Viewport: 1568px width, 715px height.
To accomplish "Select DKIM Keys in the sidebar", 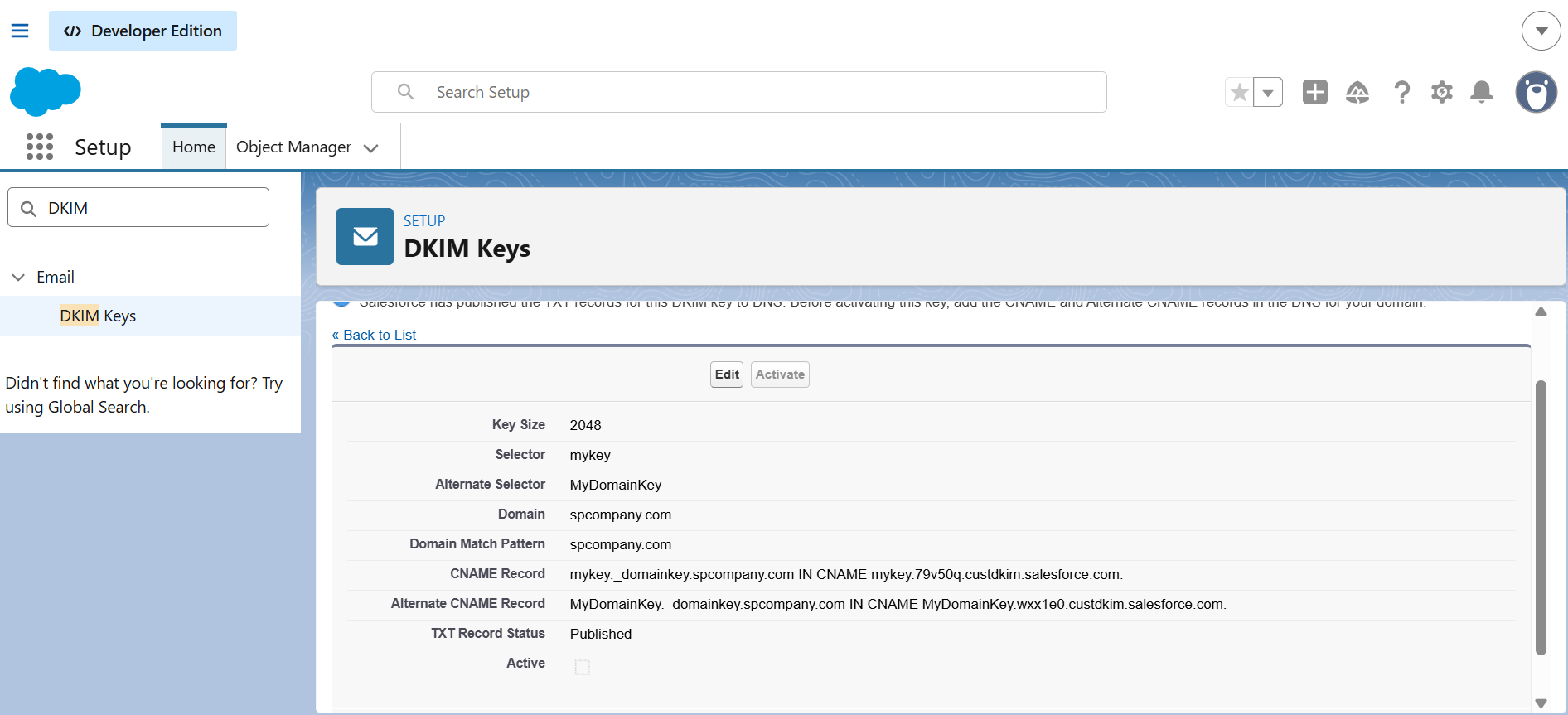I will (98, 316).
